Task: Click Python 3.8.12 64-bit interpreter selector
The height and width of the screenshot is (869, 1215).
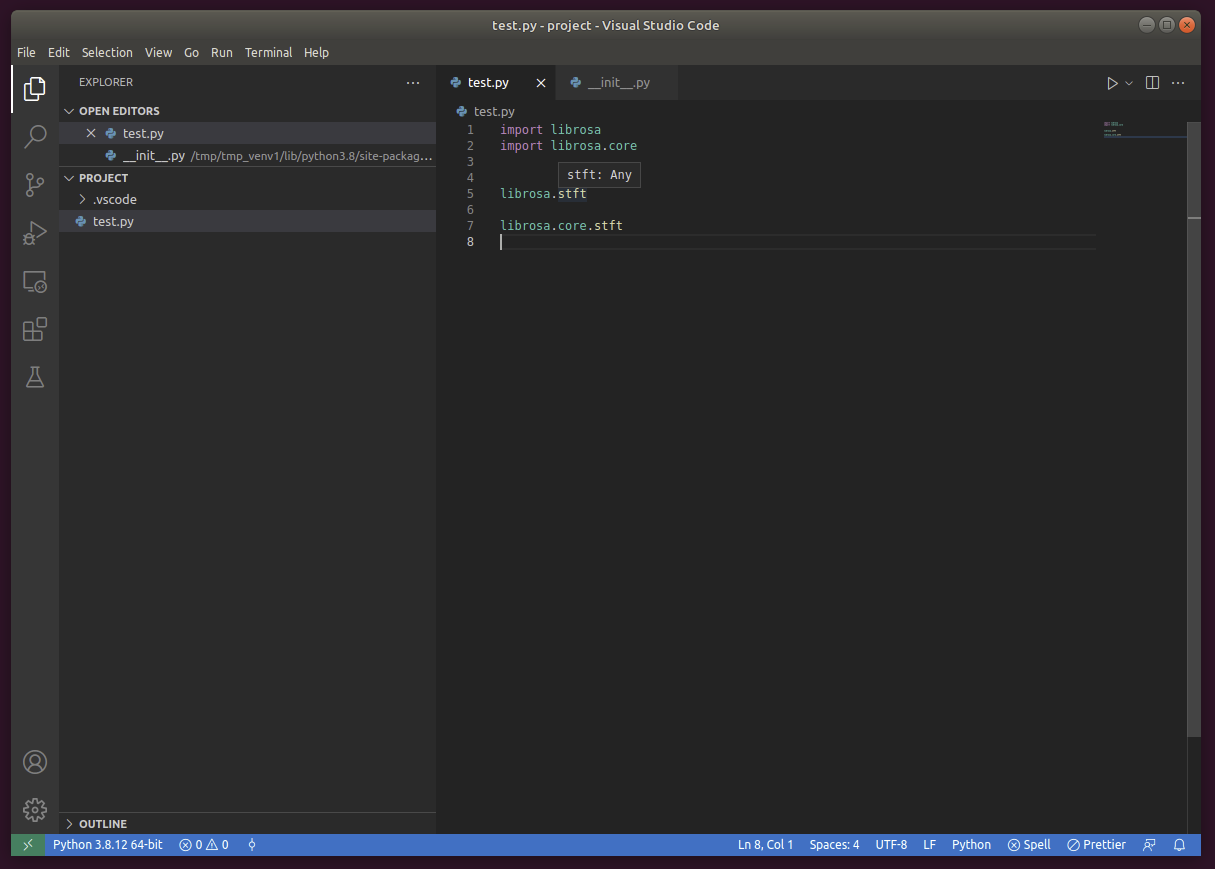Action: click(110, 845)
